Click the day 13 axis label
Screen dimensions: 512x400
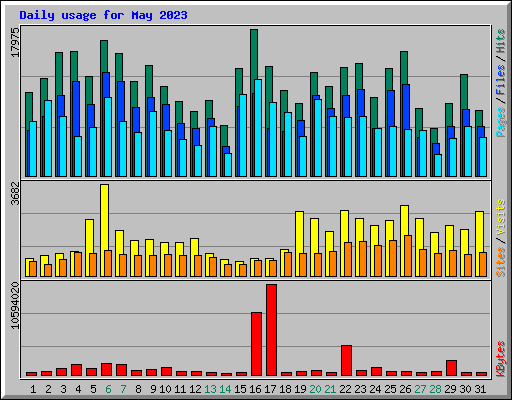pos(210,389)
